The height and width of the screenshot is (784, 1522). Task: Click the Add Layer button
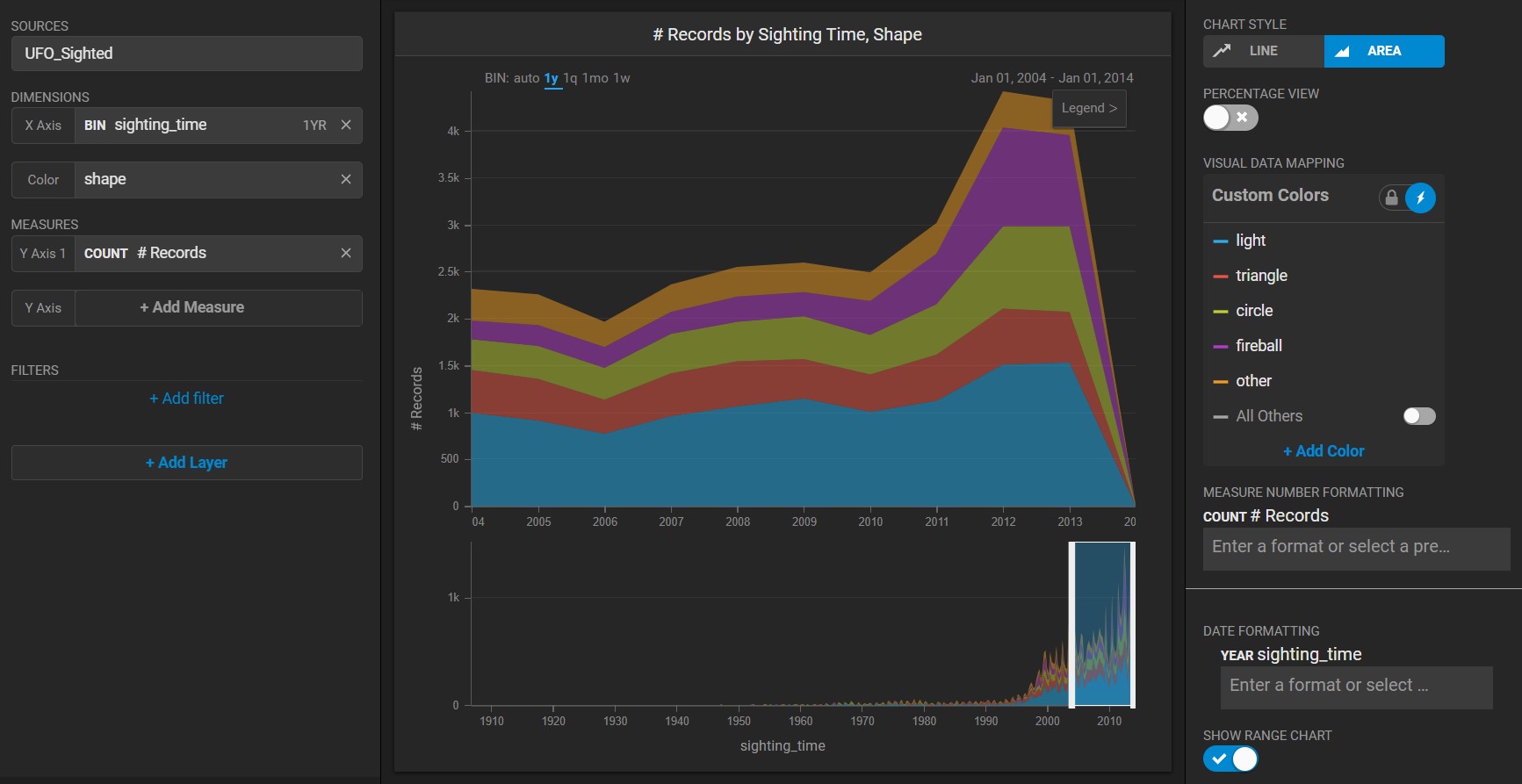(186, 463)
